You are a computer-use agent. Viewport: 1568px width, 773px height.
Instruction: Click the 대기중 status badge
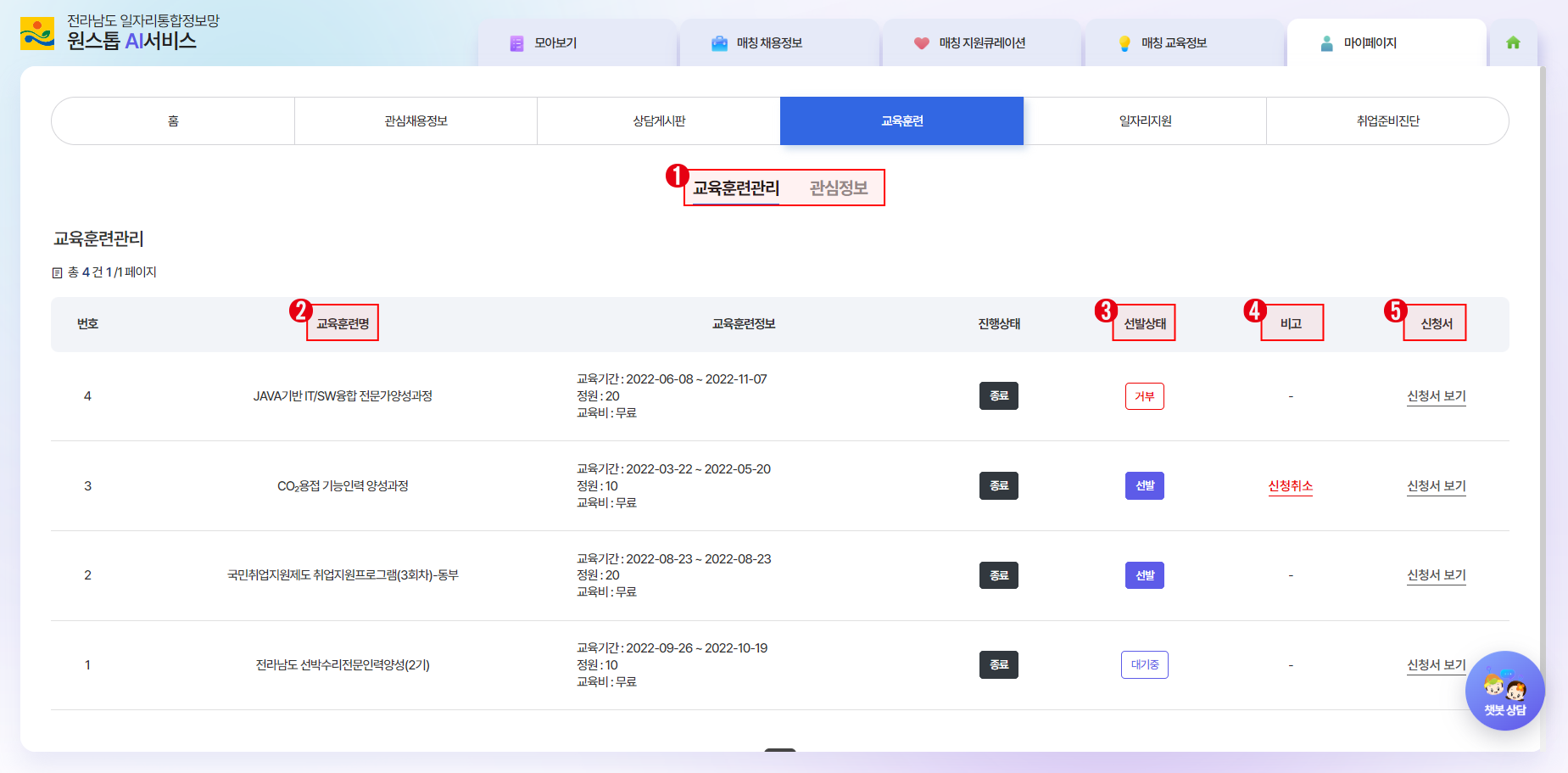click(x=1144, y=665)
